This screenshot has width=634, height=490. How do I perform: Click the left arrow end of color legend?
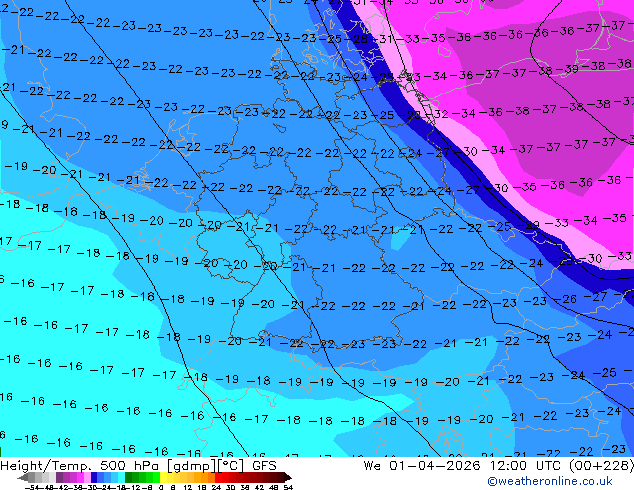click(22, 477)
